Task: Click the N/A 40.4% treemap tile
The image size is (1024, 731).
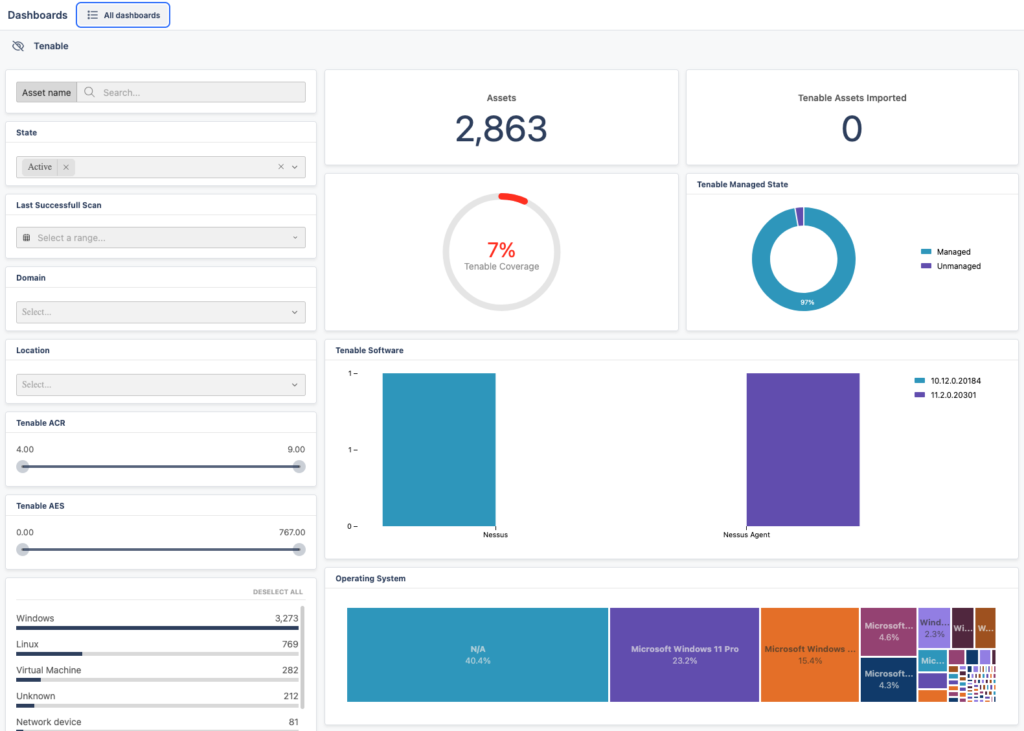Action: click(x=477, y=655)
